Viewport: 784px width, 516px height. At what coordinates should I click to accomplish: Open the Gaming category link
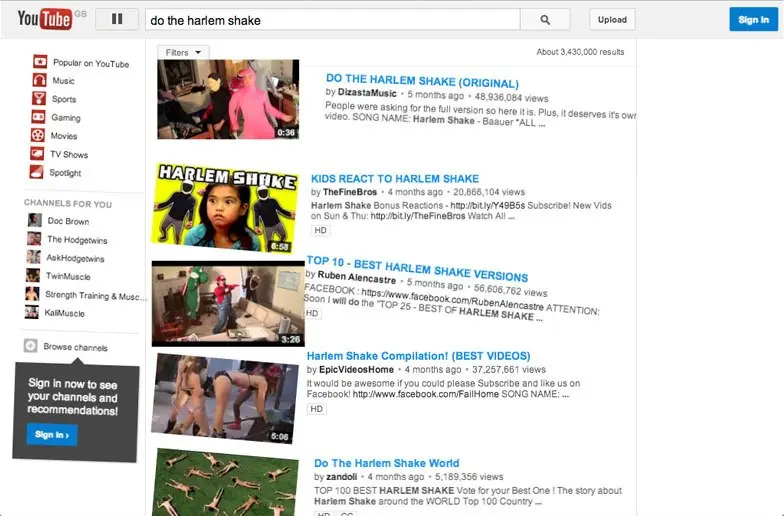[x=66, y=118]
